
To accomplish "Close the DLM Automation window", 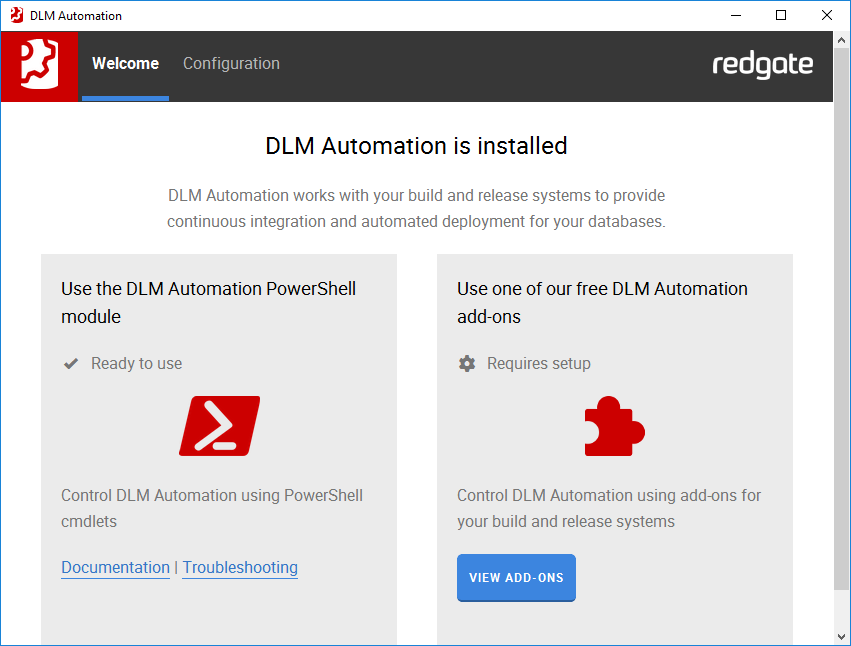I will point(826,16).
